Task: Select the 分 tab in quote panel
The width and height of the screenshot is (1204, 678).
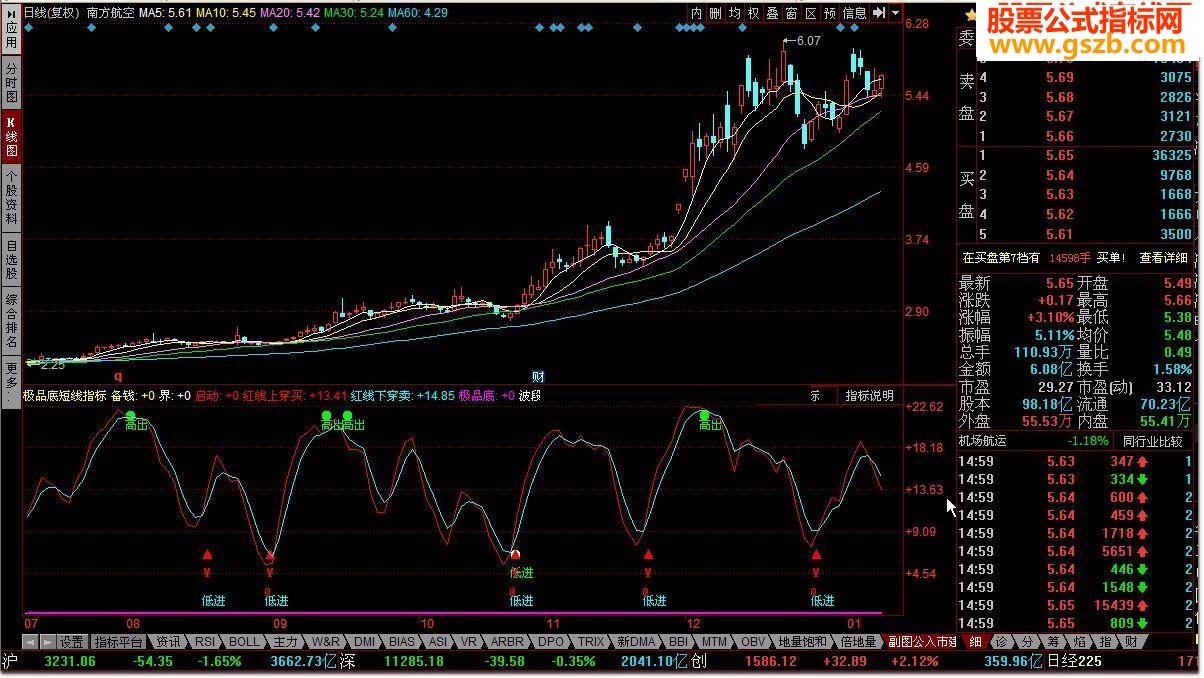Action: tap(1028, 642)
